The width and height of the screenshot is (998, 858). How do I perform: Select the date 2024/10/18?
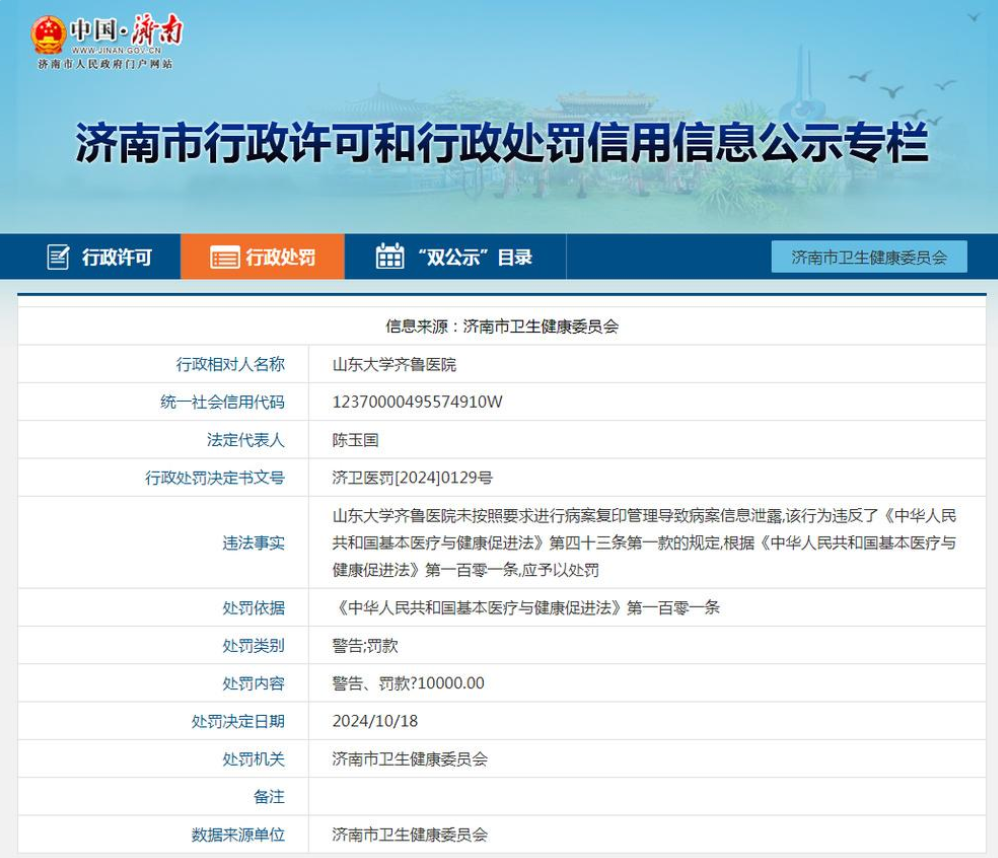tap(375, 721)
